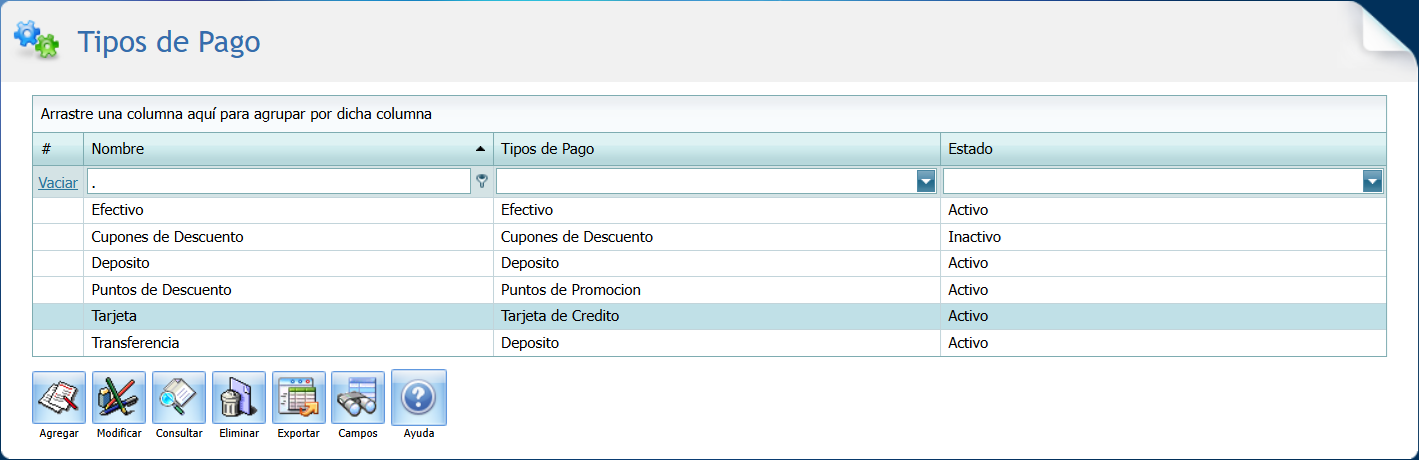Click Activo status in Transferencia row

coord(1164,343)
